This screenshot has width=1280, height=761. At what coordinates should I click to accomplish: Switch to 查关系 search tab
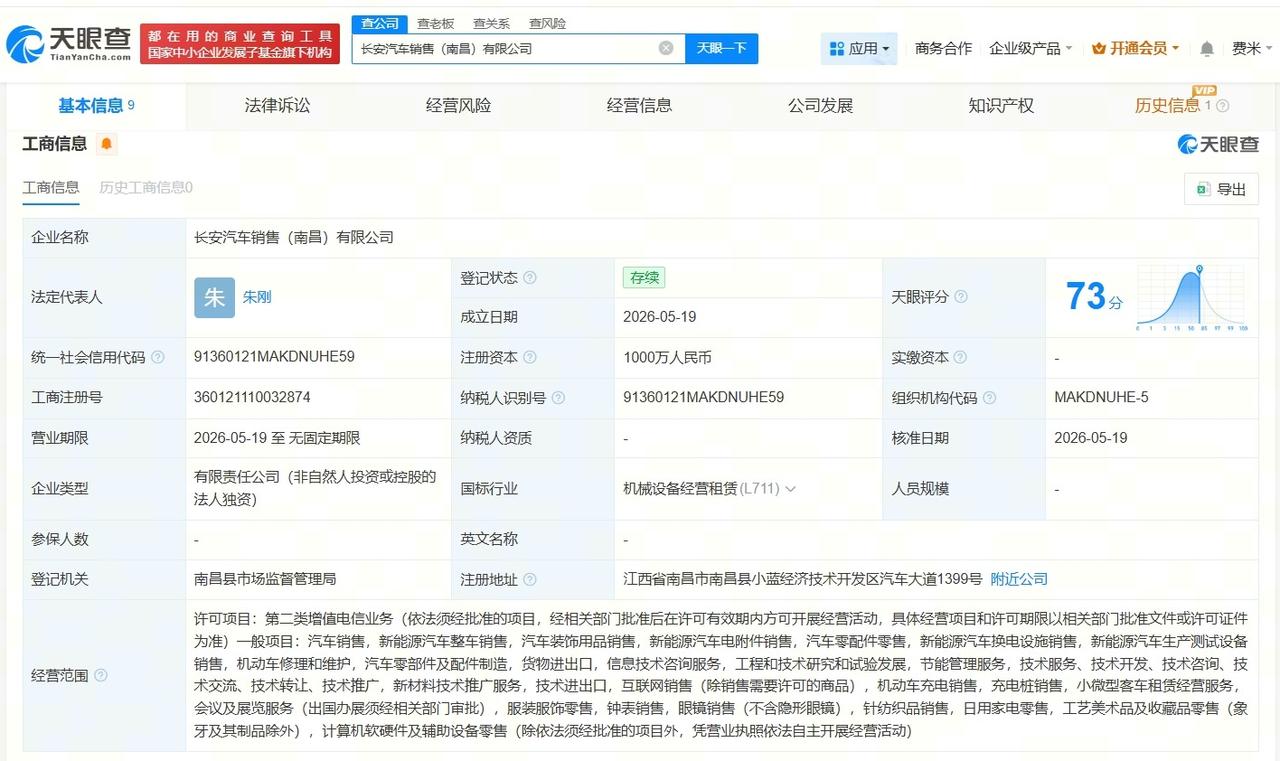[491, 23]
